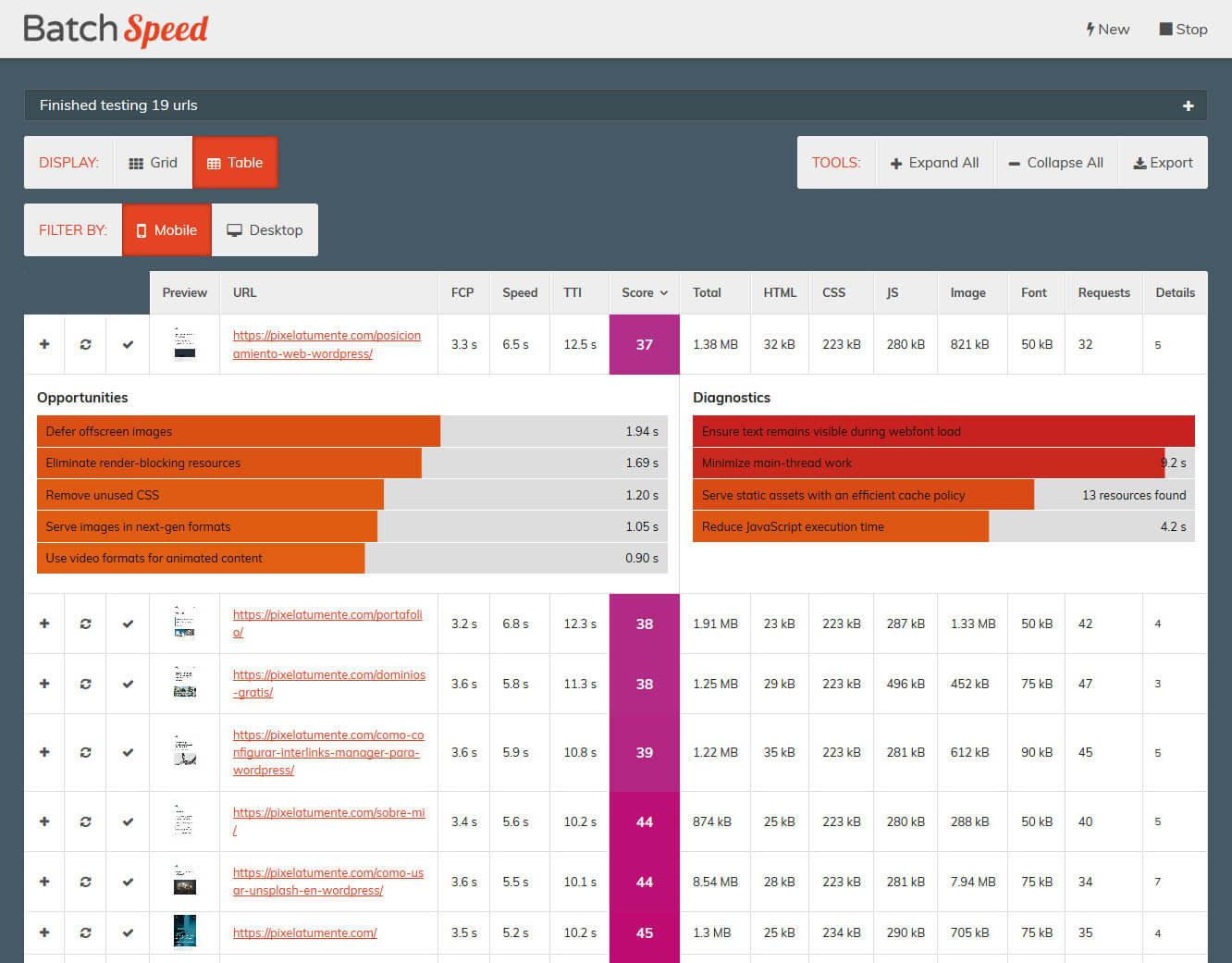The height and width of the screenshot is (963, 1232).
Task: Retest the posicionamiento-web-wordpress URL via refresh icon
Action: click(85, 344)
